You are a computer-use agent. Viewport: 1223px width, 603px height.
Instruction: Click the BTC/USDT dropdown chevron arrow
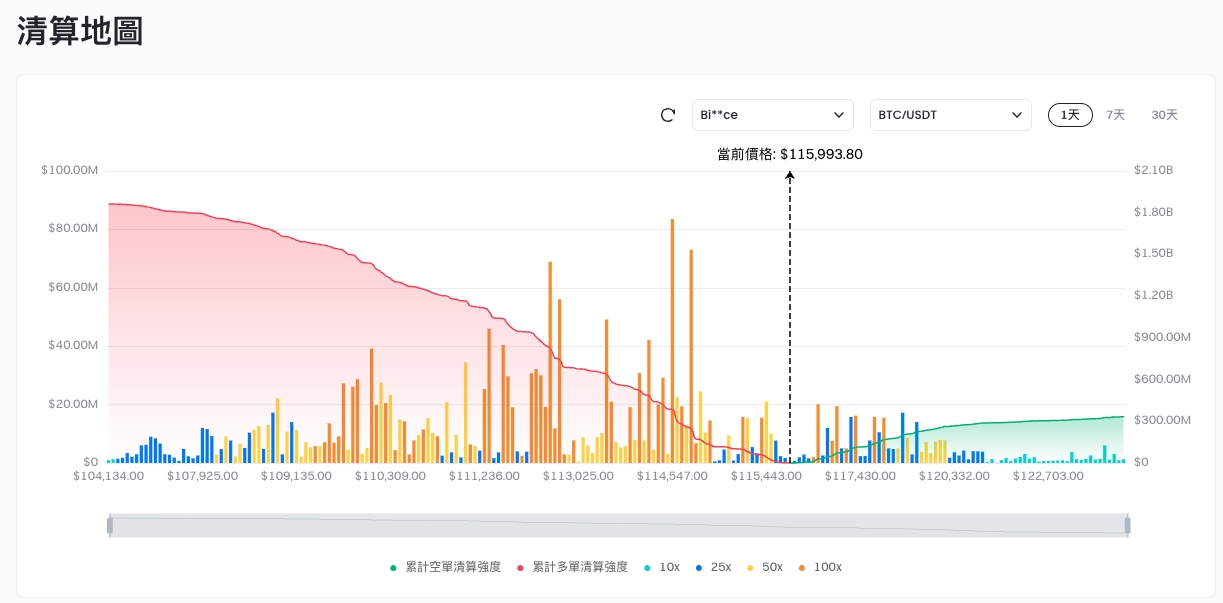pyautogui.click(x=1017, y=115)
